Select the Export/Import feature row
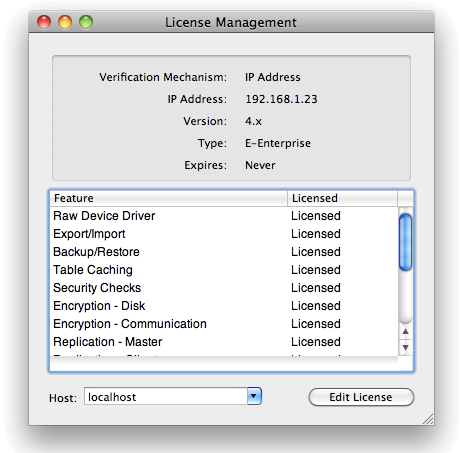The width and height of the screenshot is (460, 453). 224,234
